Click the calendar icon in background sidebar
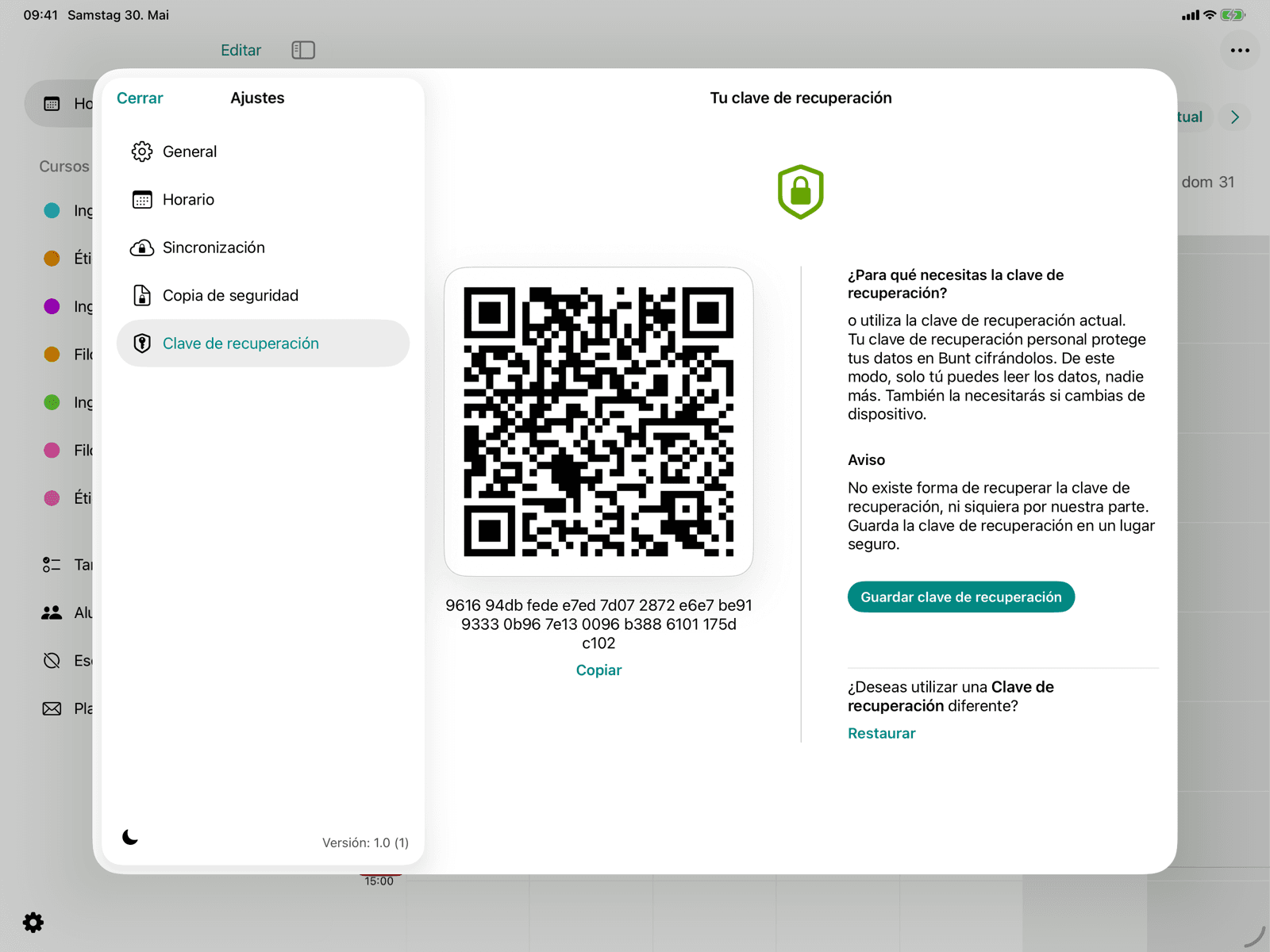1270x952 pixels. pyautogui.click(x=52, y=104)
